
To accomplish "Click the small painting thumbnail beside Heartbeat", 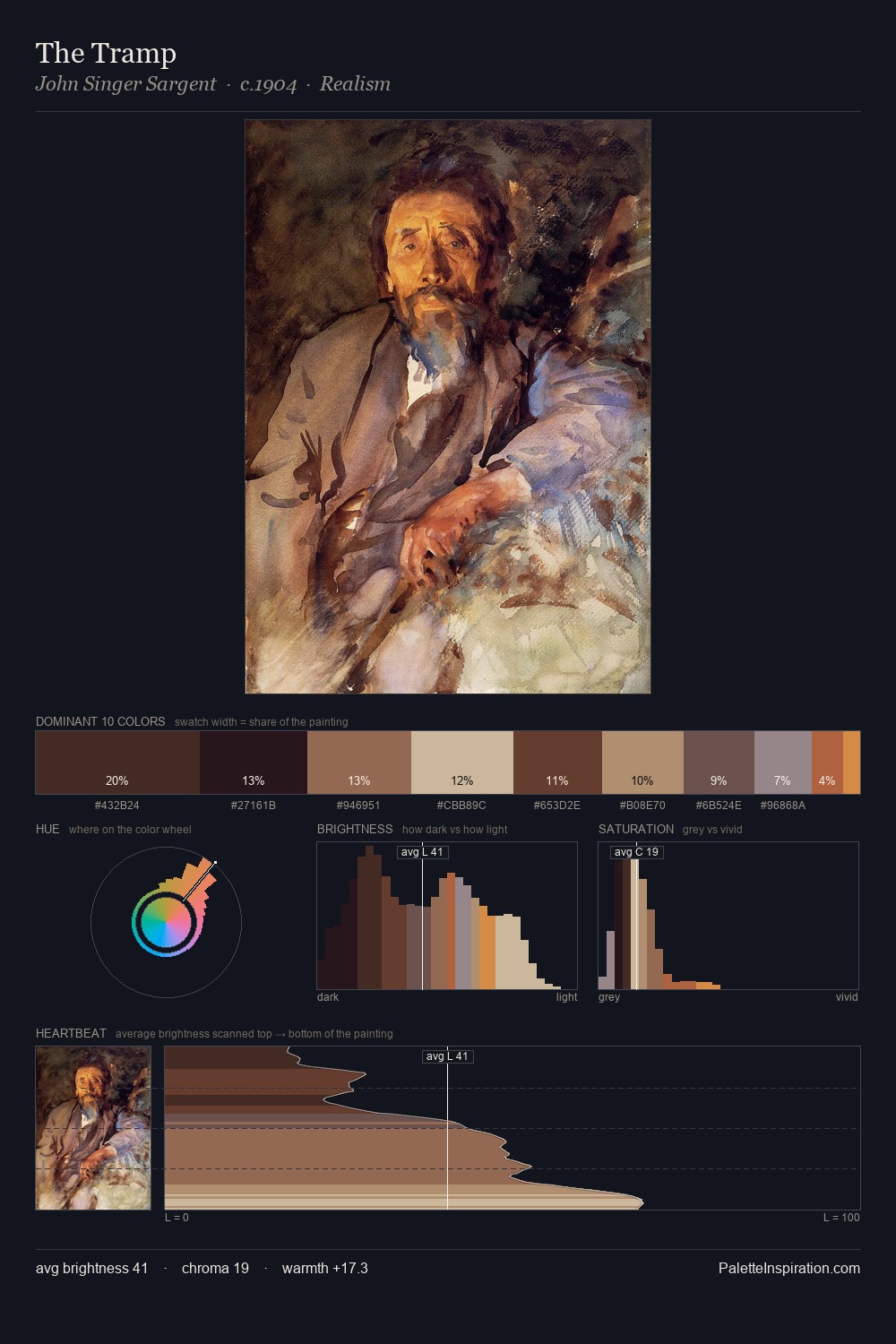I will point(93,1128).
